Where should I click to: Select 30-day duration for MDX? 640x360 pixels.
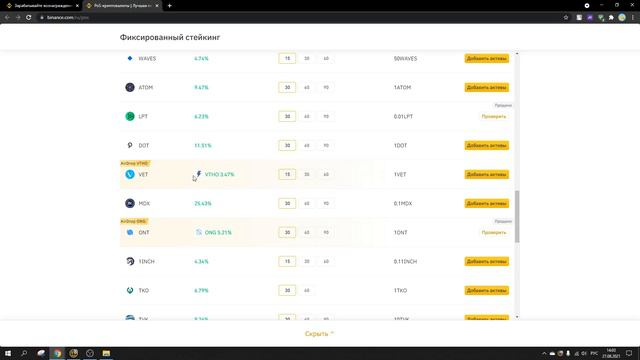[287, 203]
